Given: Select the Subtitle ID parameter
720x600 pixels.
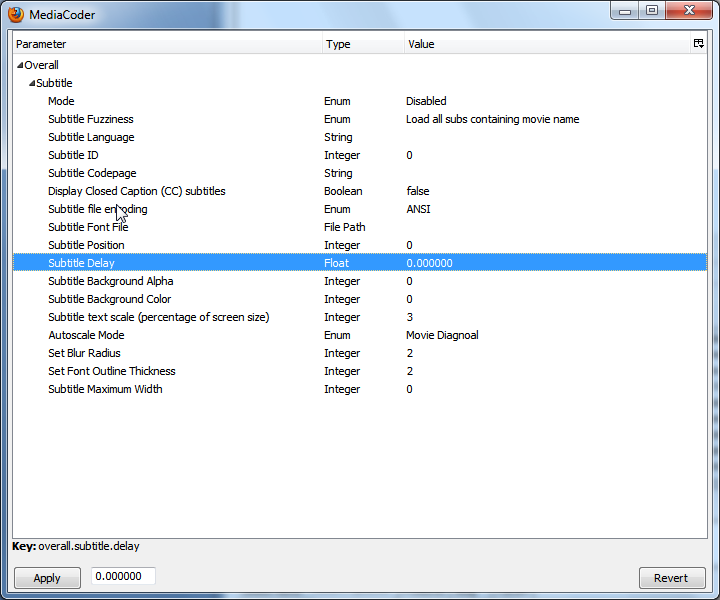Looking at the screenshot, I should click(360, 155).
